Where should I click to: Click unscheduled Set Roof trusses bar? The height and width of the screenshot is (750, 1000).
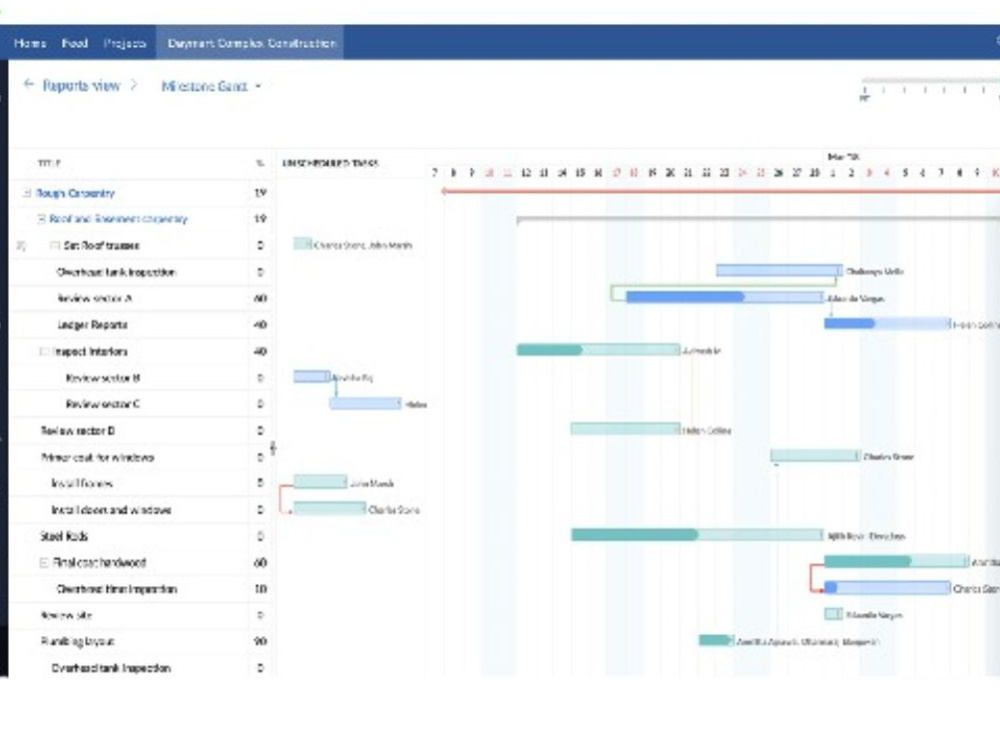[302, 244]
